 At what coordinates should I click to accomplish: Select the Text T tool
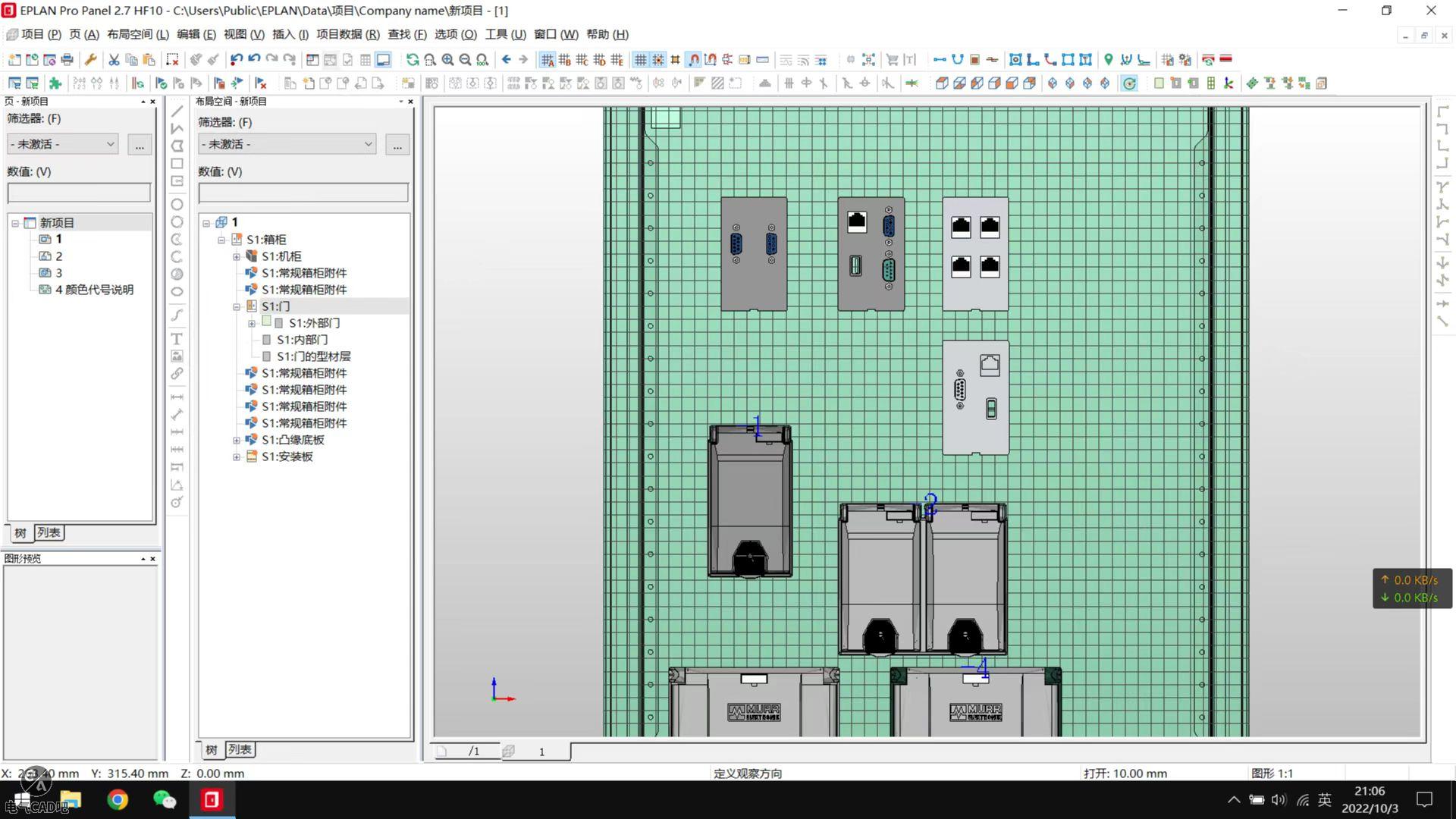(x=177, y=339)
